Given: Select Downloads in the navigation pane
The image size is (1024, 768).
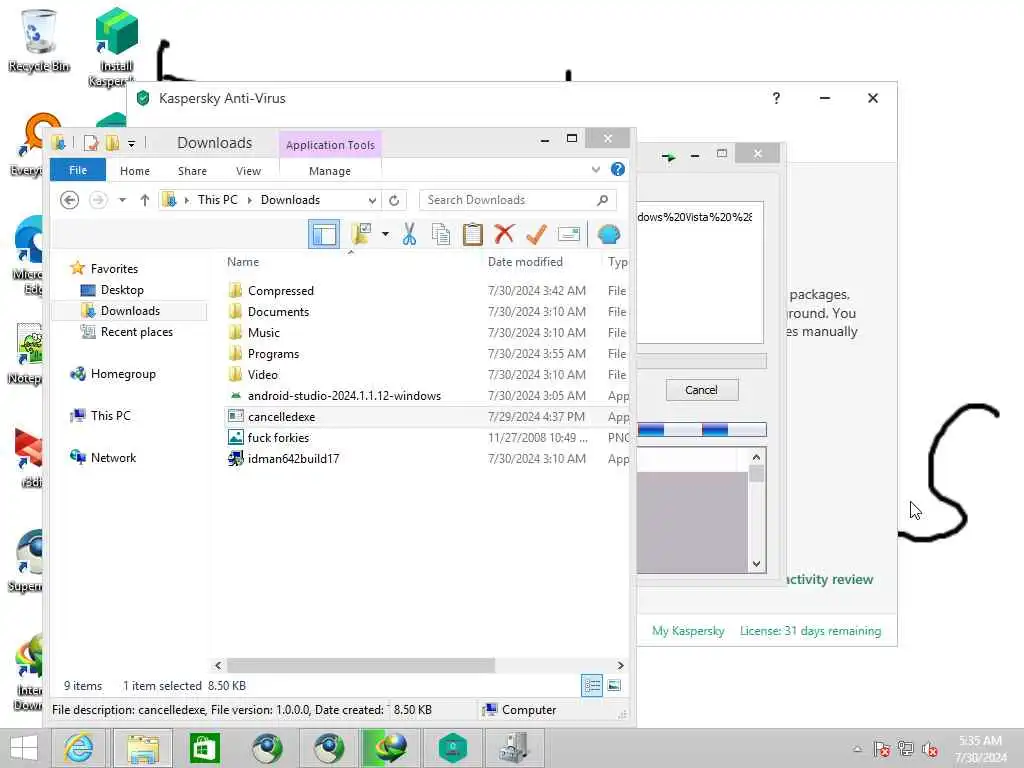Looking at the screenshot, I should tap(130, 311).
